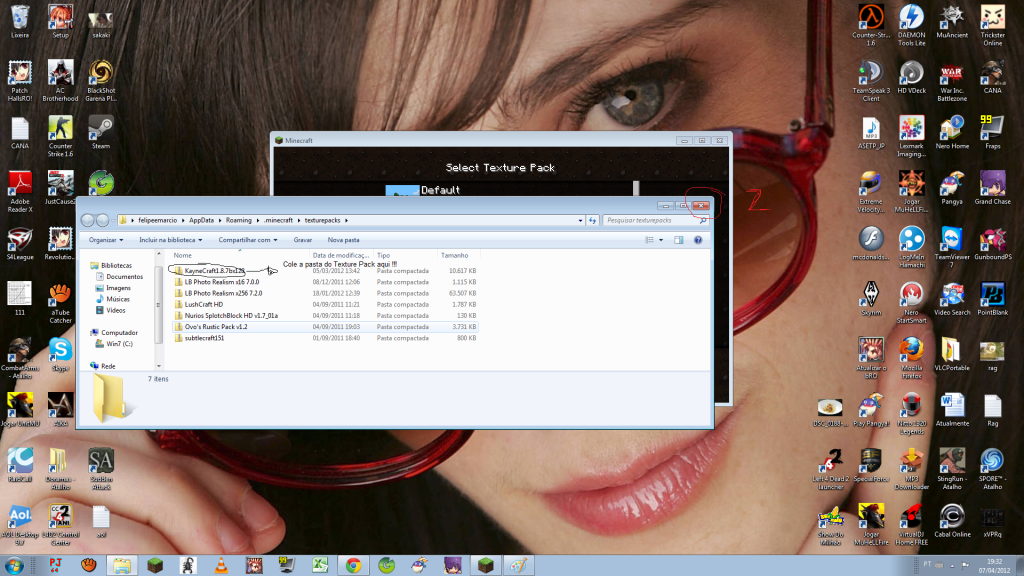The height and width of the screenshot is (576, 1024).
Task: Sort files by the Tamanho column
Action: pyautogui.click(x=455, y=255)
